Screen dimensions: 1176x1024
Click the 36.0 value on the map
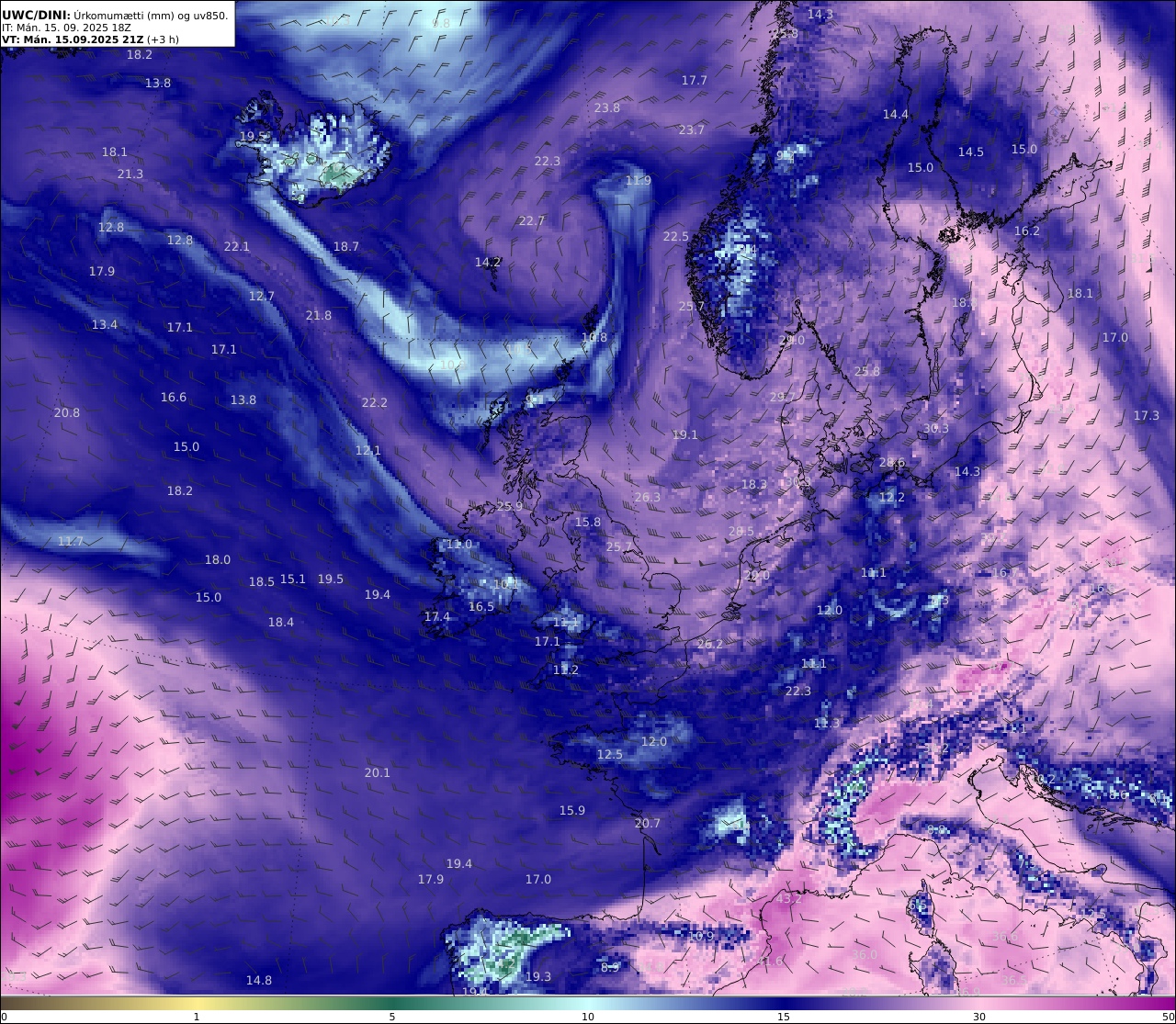coord(865,954)
